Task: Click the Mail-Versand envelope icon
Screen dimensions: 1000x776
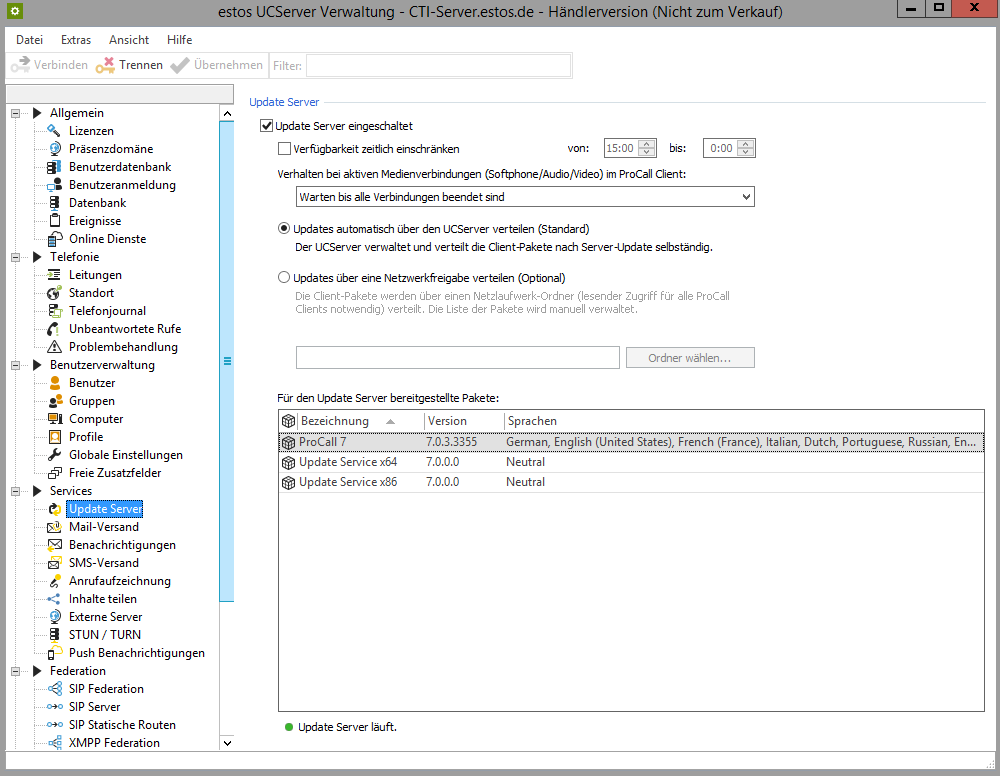Action: click(54, 527)
